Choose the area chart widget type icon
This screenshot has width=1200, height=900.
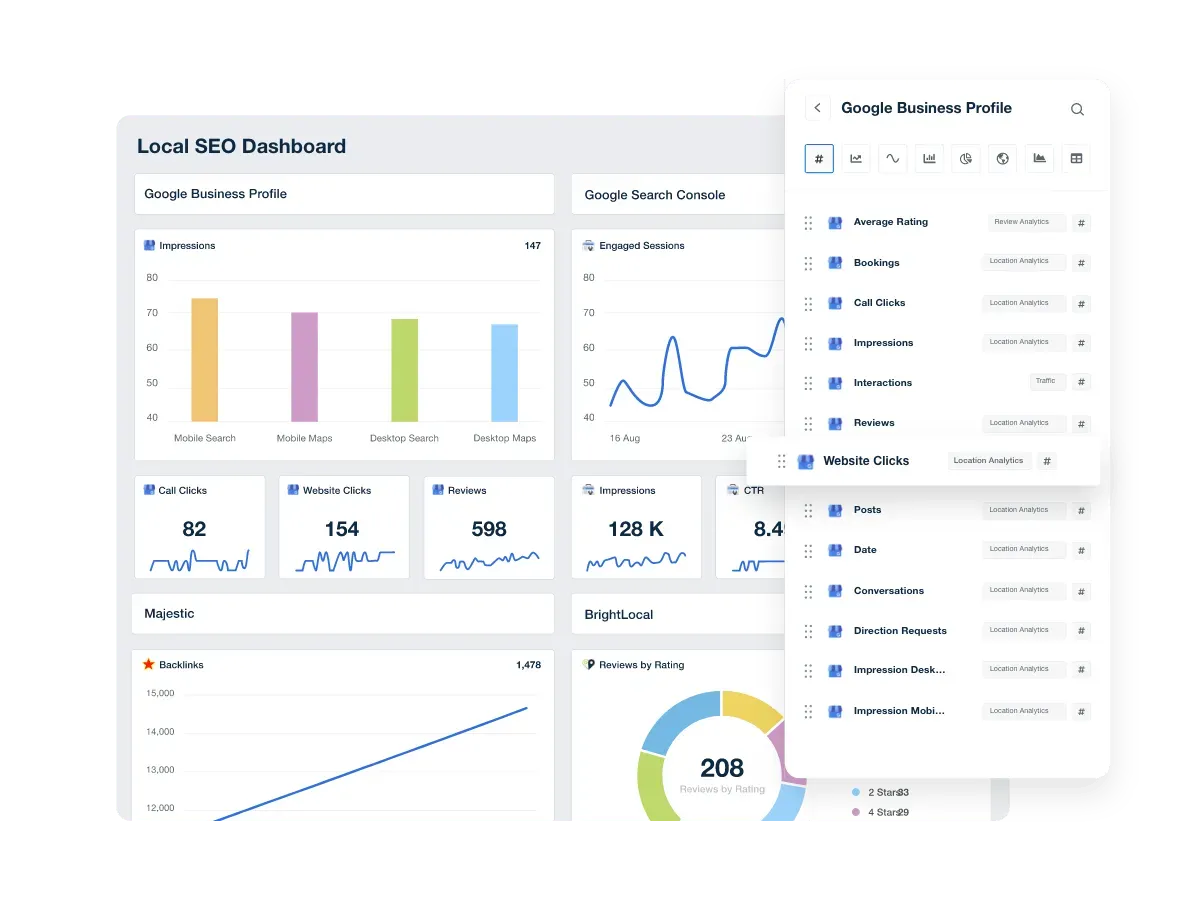(1039, 158)
